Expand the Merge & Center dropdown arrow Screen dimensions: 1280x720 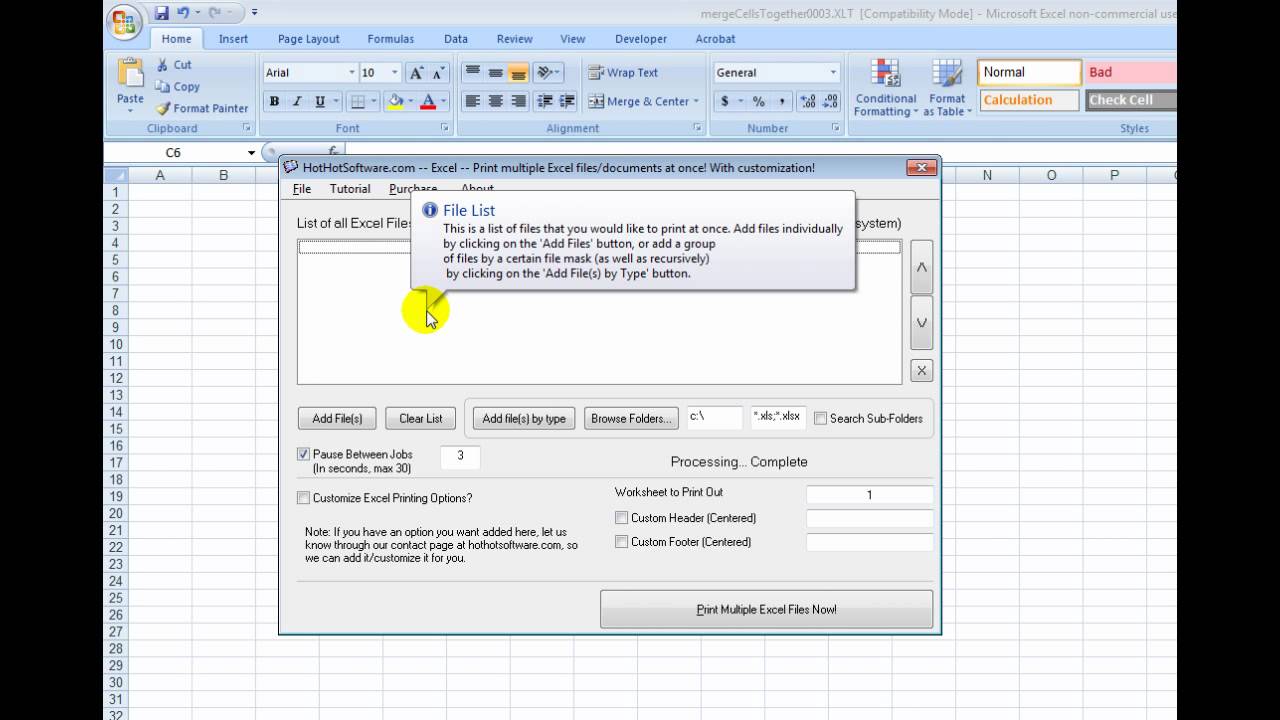coord(697,101)
